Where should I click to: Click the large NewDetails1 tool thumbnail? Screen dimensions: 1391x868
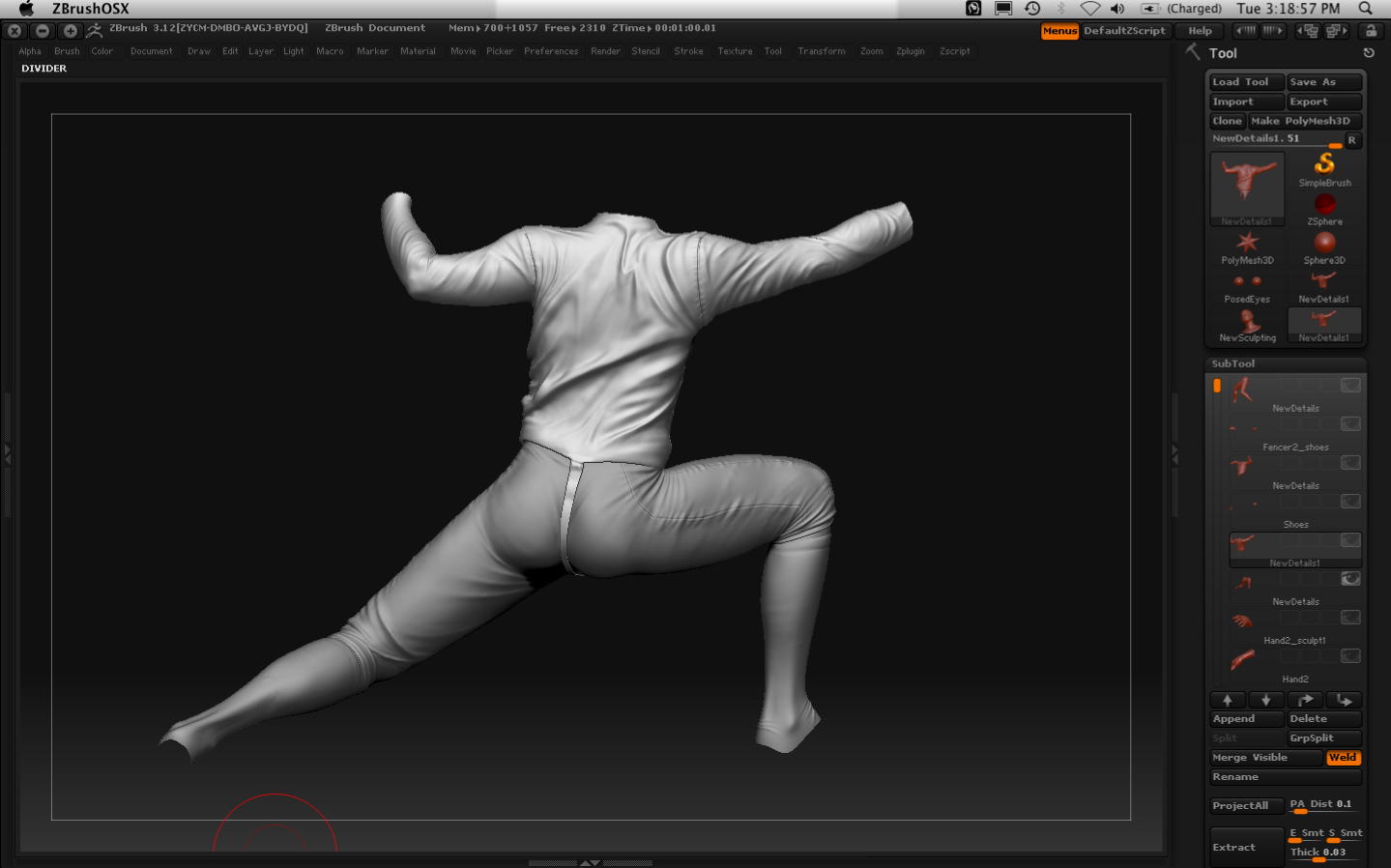pyautogui.click(x=1247, y=188)
